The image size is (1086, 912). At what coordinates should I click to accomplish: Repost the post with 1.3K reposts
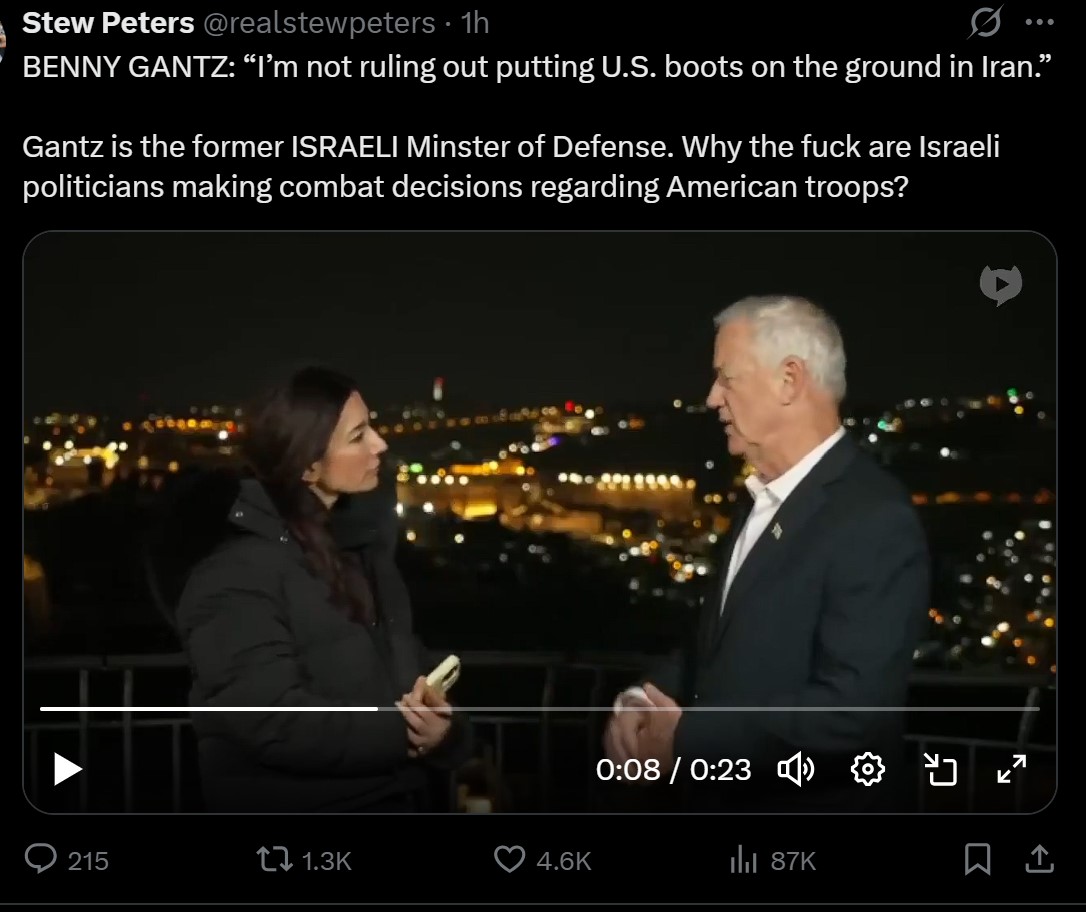(305, 860)
